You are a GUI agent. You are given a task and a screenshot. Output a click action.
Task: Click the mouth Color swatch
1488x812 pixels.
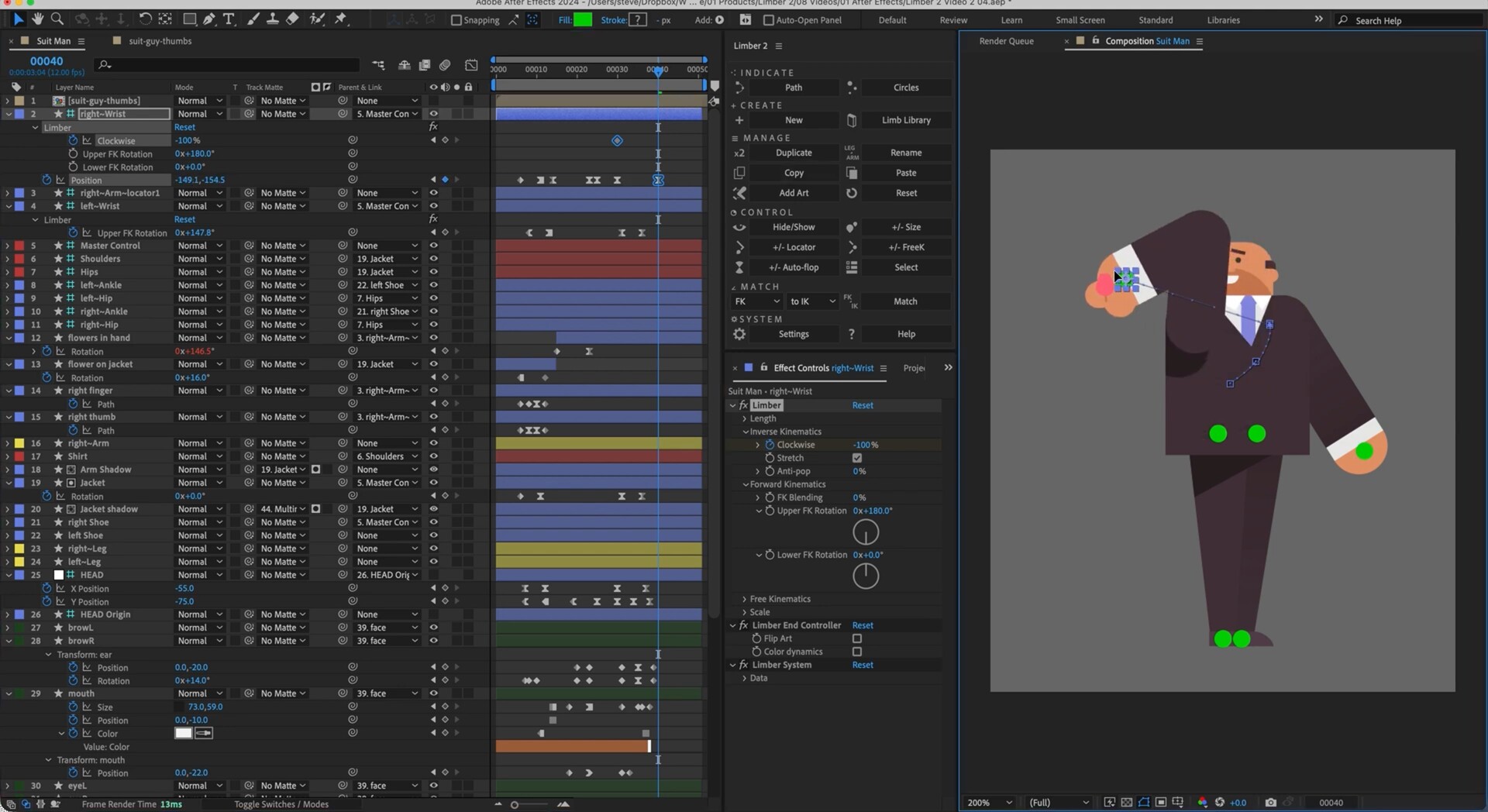click(184, 733)
